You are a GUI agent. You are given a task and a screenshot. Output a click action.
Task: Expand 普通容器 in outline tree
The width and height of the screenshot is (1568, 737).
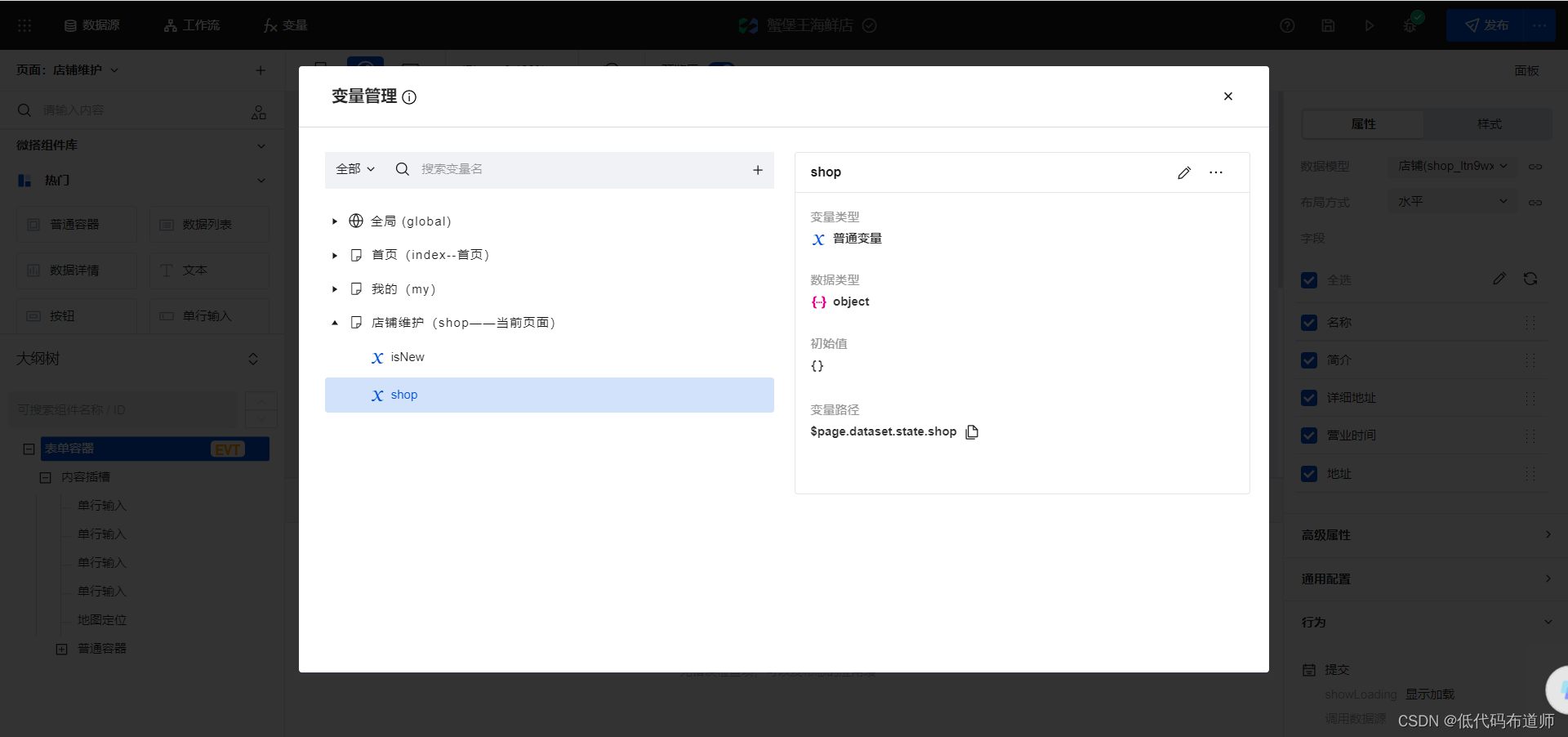click(61, 649)
